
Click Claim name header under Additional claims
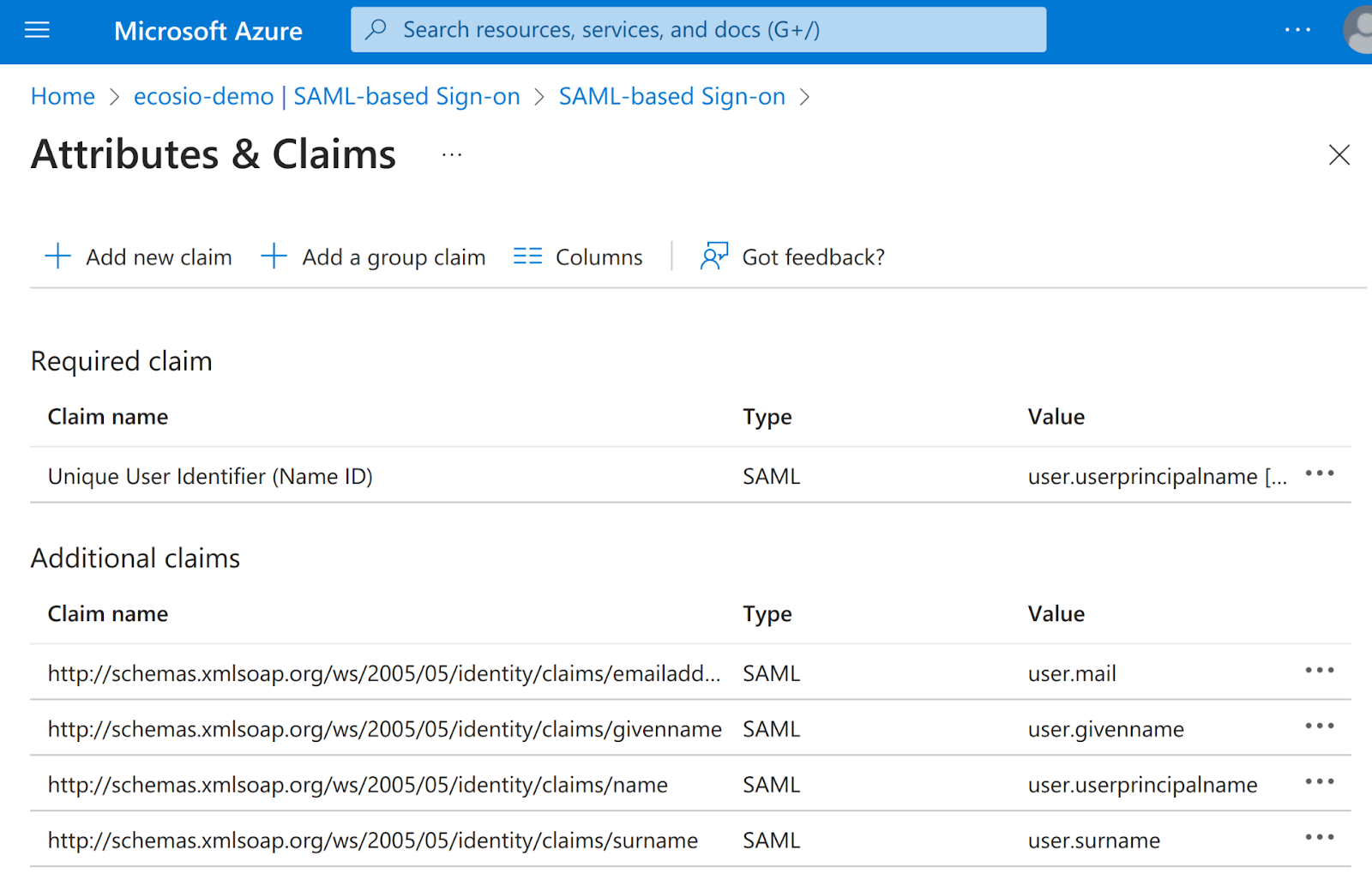coord(108,614)
